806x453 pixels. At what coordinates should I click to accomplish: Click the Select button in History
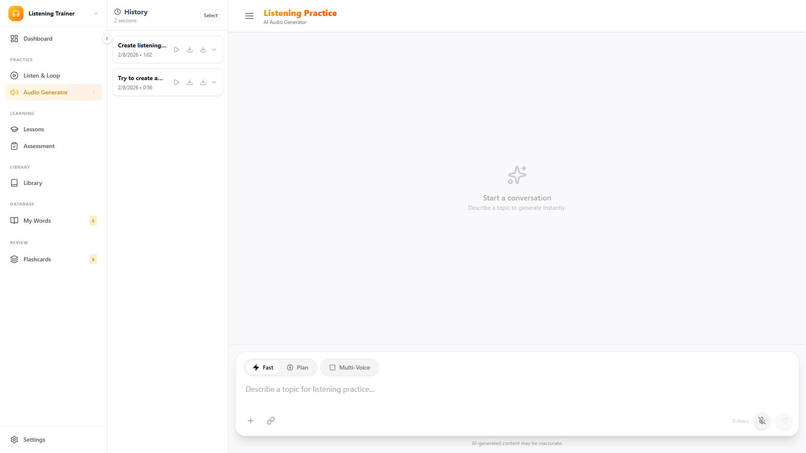210,15
